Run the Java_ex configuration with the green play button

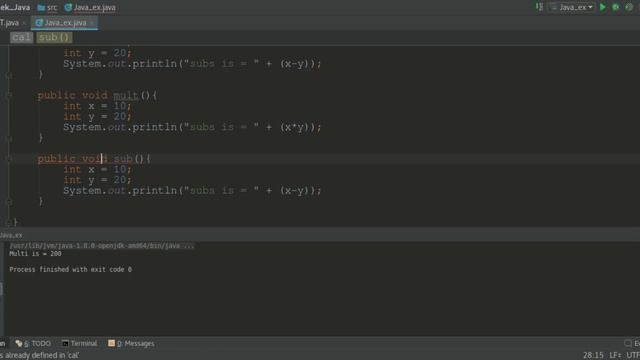click(602, 7)
